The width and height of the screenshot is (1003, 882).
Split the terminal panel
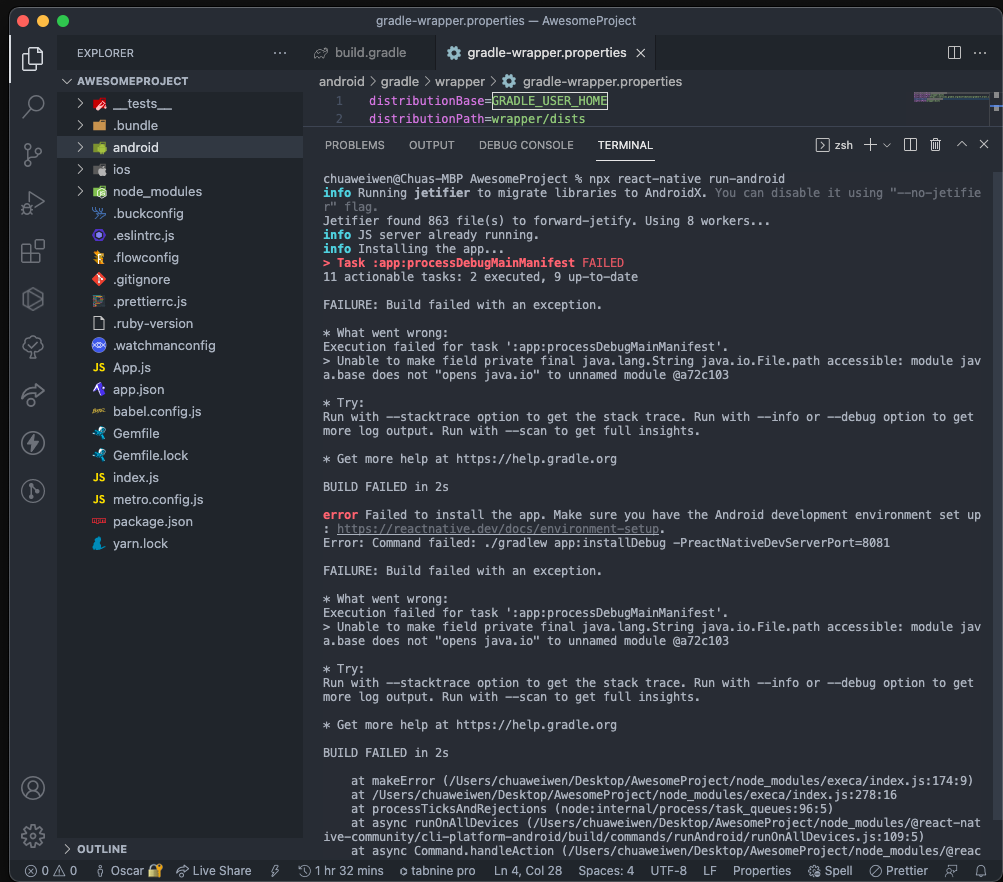pyautogui.click(x=910, y=145)
